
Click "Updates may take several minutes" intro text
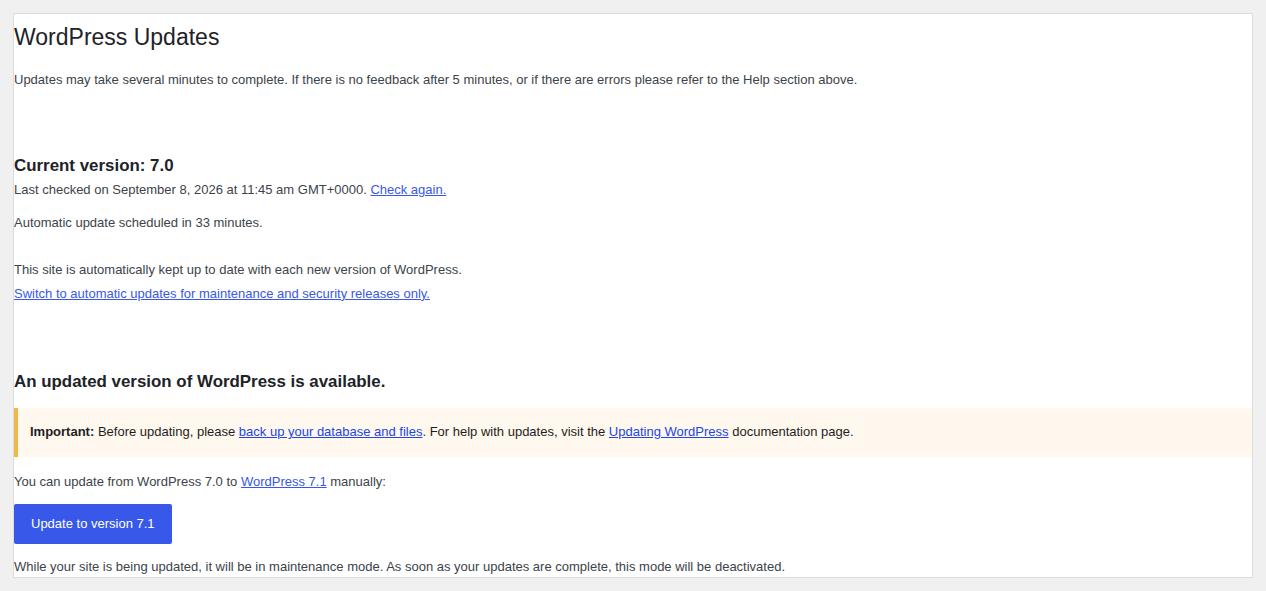pyautogui.click(x=435, y=80)
